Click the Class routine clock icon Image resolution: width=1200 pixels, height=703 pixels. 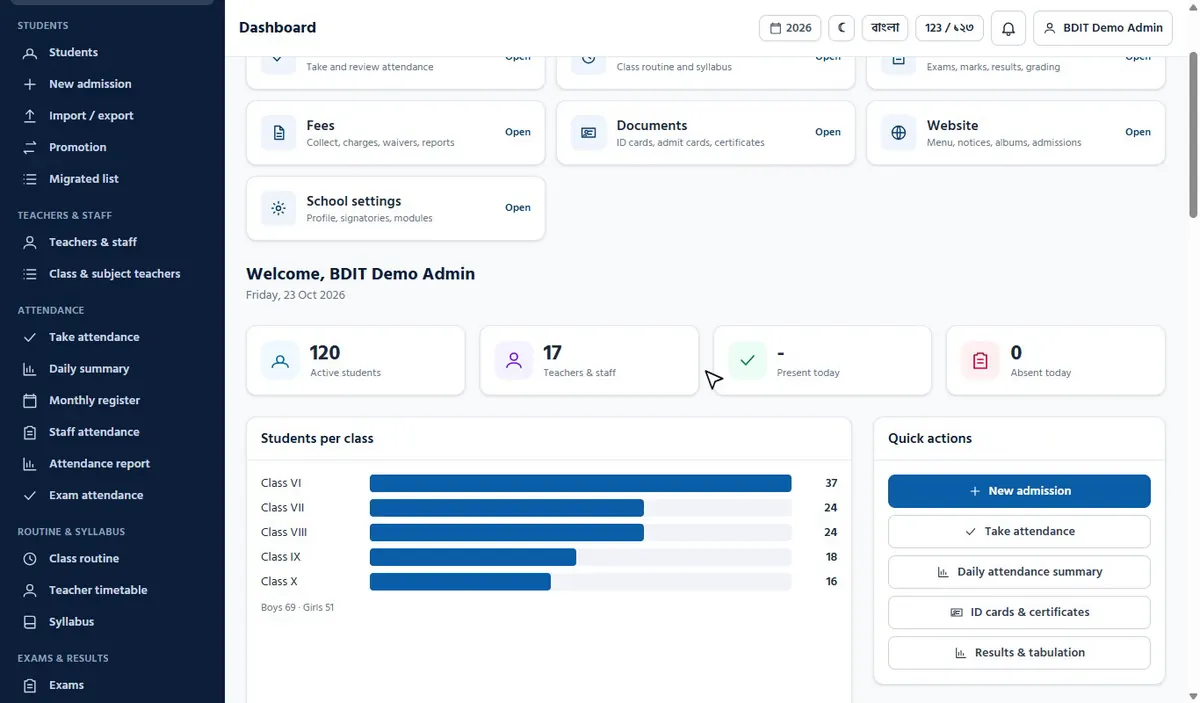coord(30,559)
